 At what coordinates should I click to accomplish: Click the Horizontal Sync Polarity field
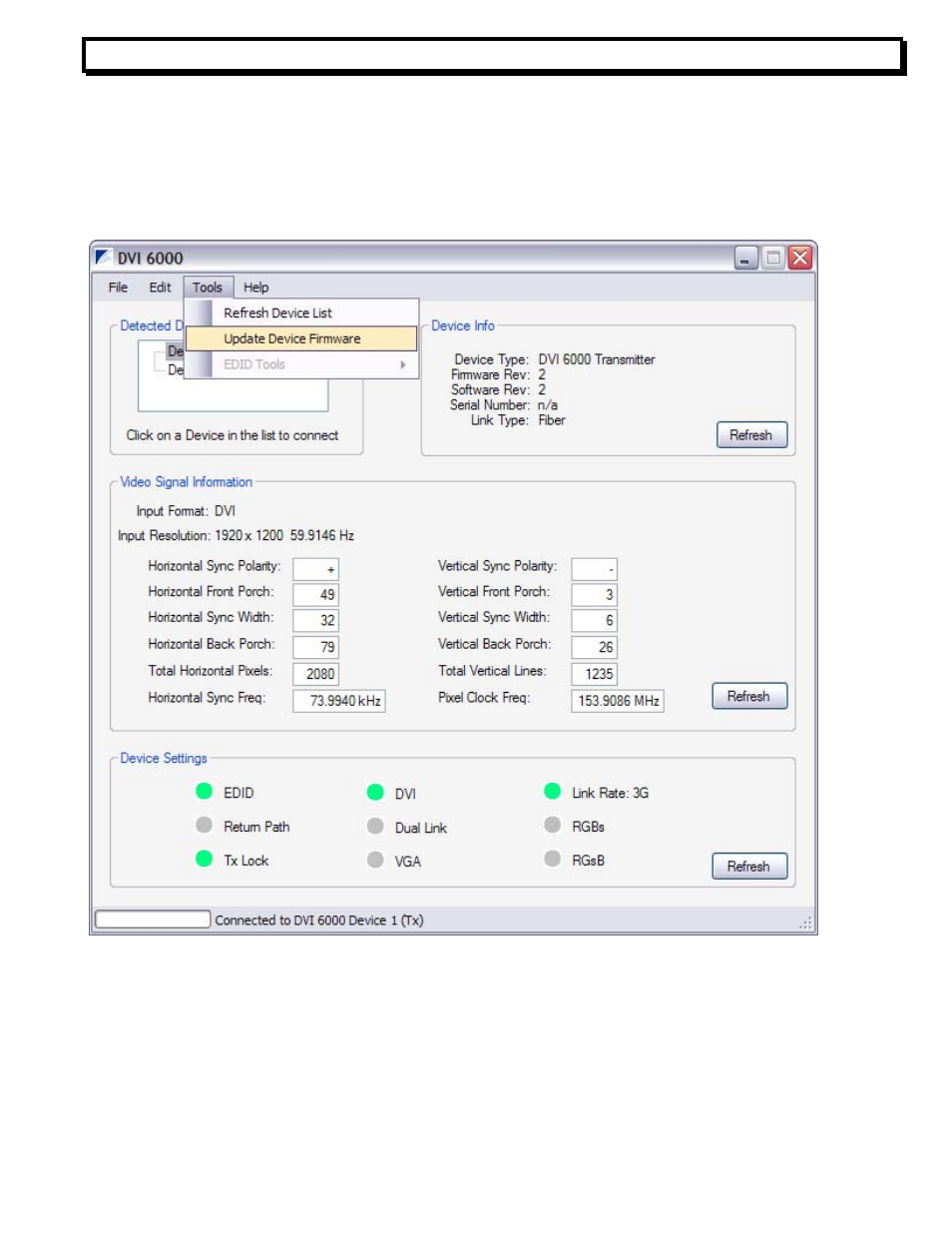(x=315, y=569)
